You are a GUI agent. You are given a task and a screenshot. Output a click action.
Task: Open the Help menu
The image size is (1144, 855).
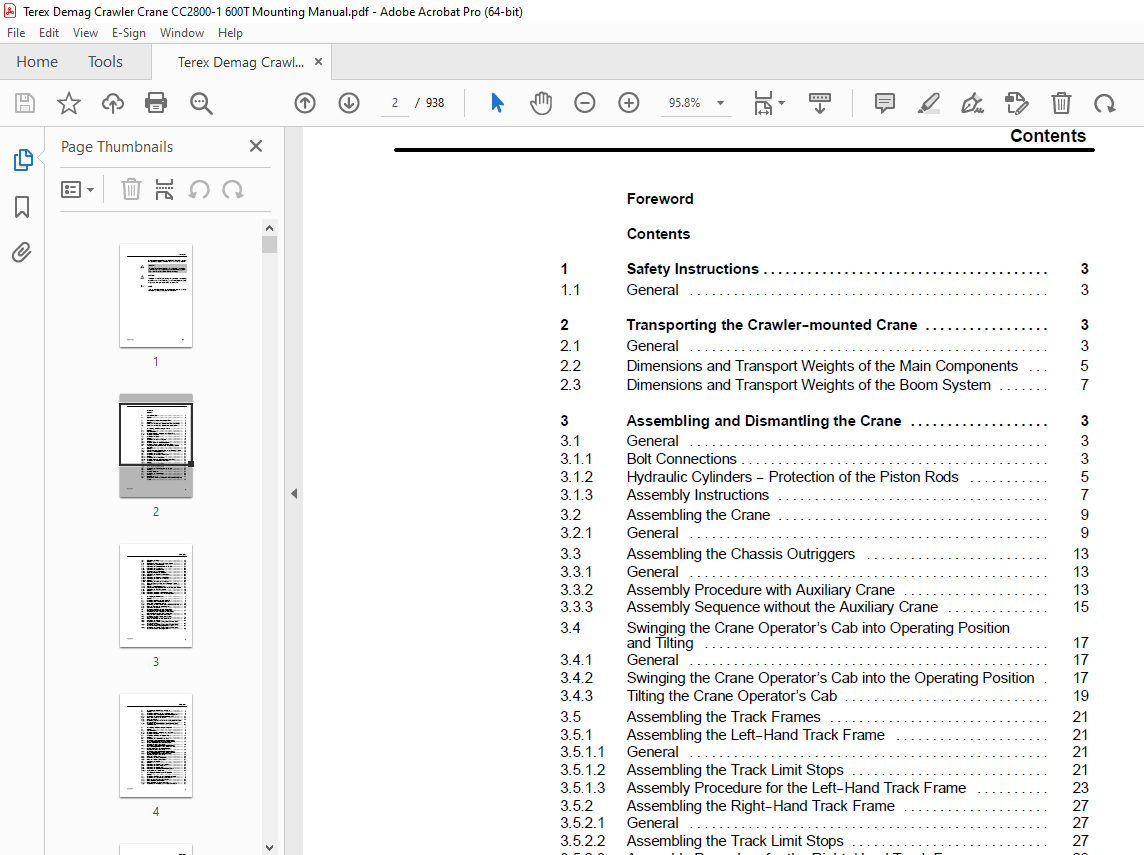pyautogui.click(x=230, y=33)
